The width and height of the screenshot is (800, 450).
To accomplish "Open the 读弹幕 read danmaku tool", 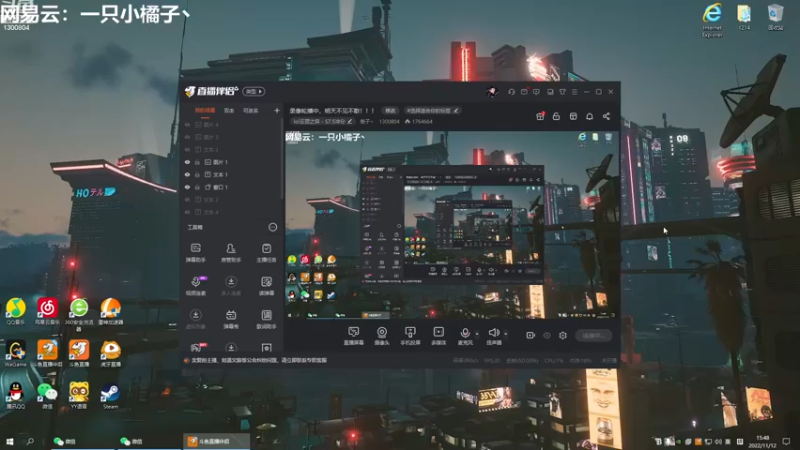I will coord(266,286).
